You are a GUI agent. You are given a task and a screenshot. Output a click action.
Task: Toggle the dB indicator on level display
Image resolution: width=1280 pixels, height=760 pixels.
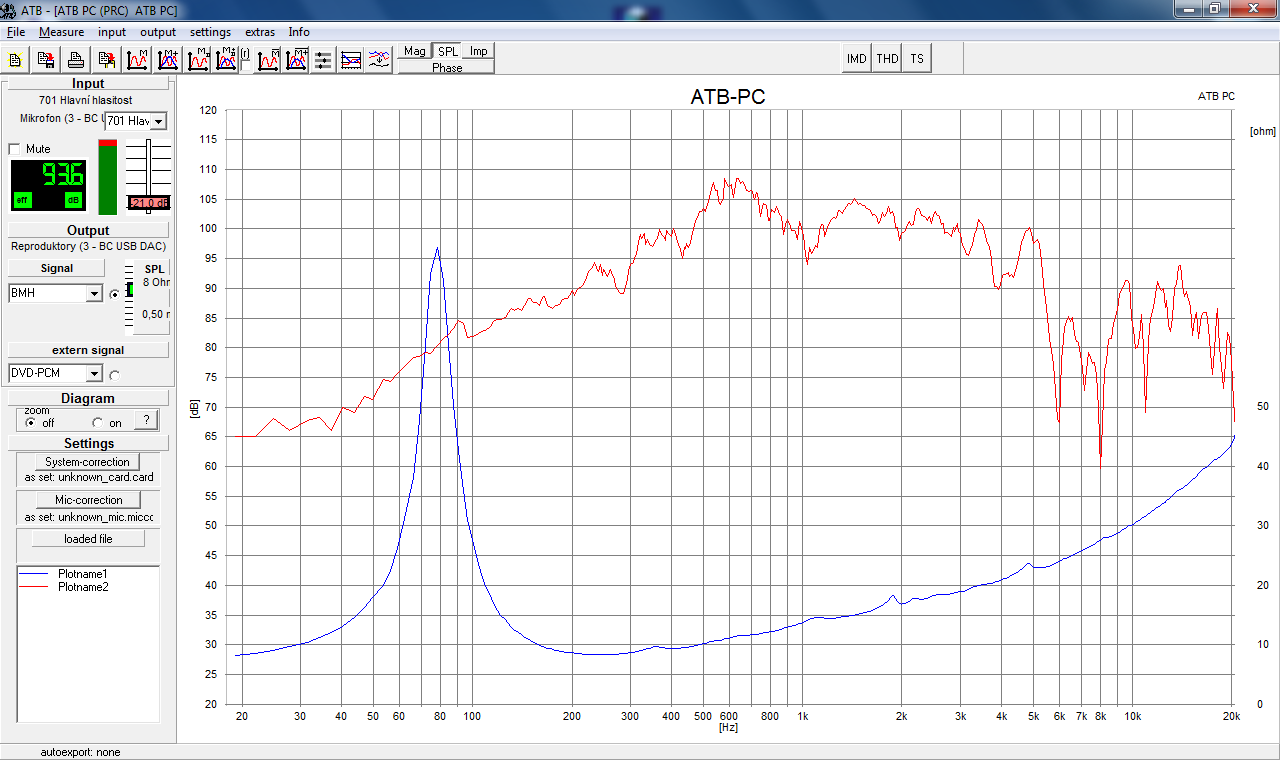pyautogui.click(x=73, y=200)
